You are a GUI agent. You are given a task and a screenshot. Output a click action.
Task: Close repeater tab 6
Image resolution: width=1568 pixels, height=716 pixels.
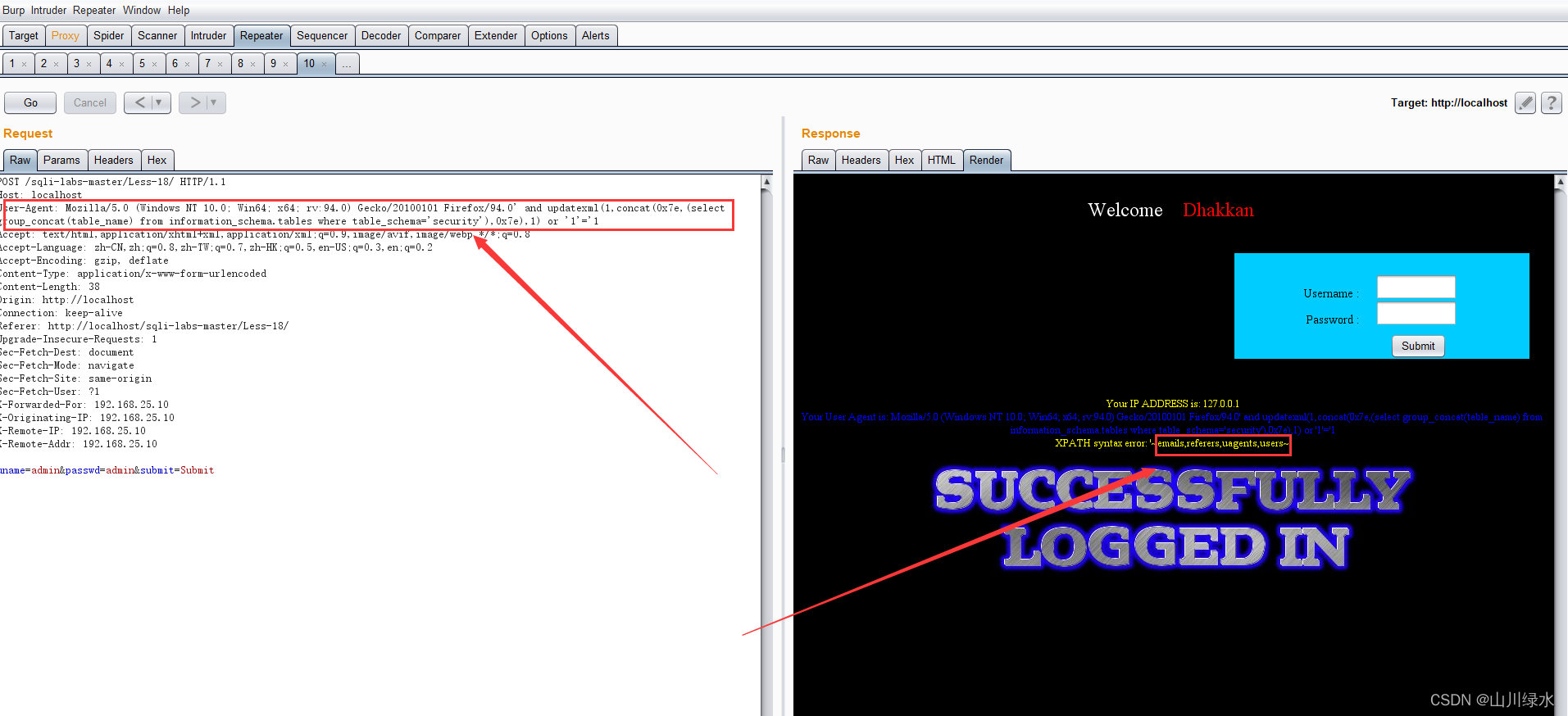[188, 64]
